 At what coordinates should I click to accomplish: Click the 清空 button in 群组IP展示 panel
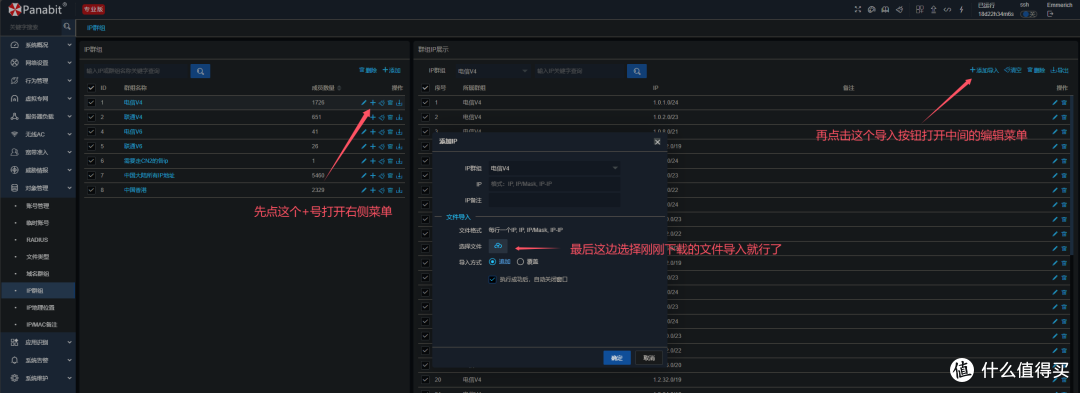1012,70
